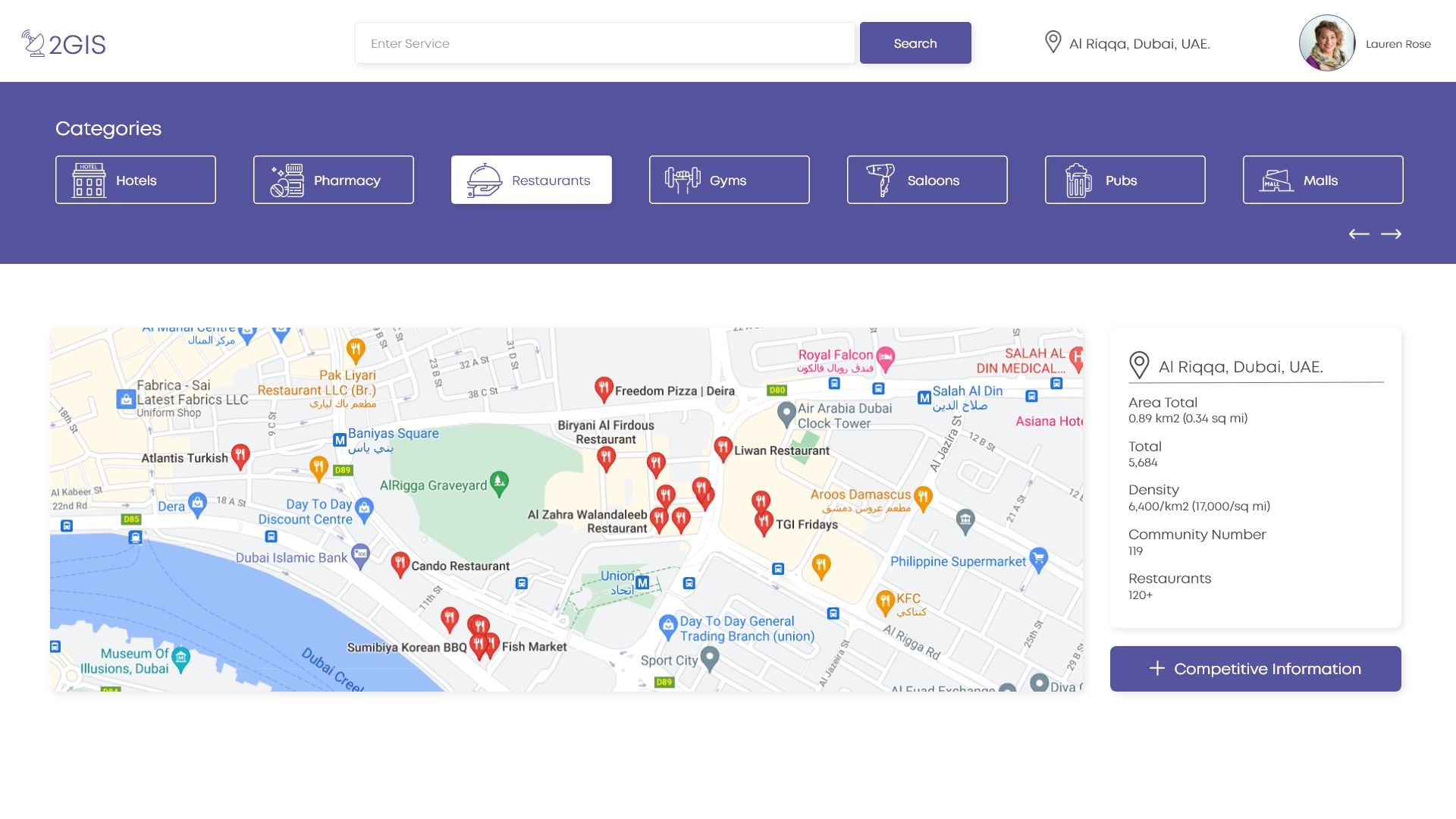1456x819 pixels.
Task: Select the Gyms category
Action: [730, 180]
